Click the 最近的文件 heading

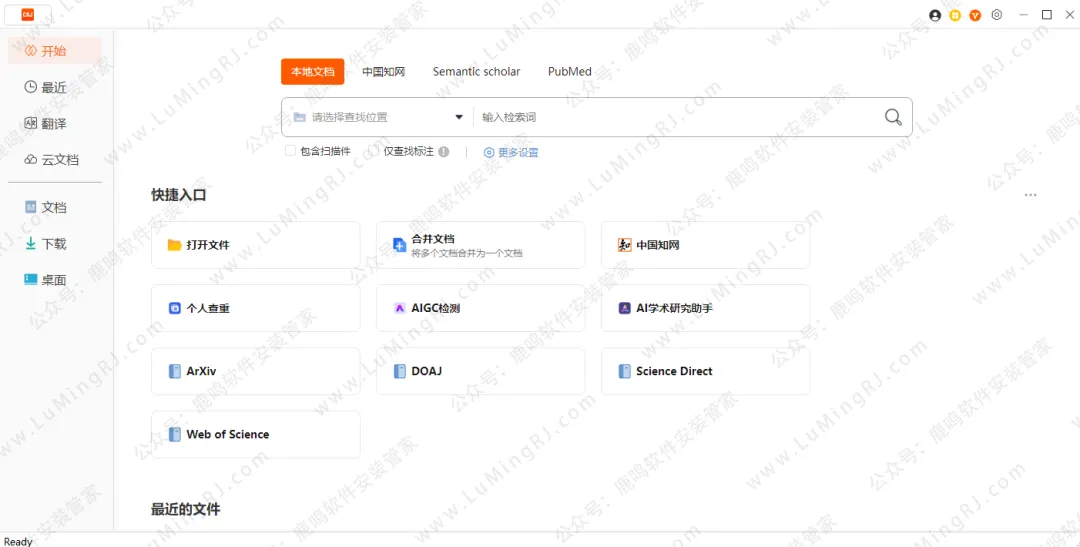coord(186,510)
